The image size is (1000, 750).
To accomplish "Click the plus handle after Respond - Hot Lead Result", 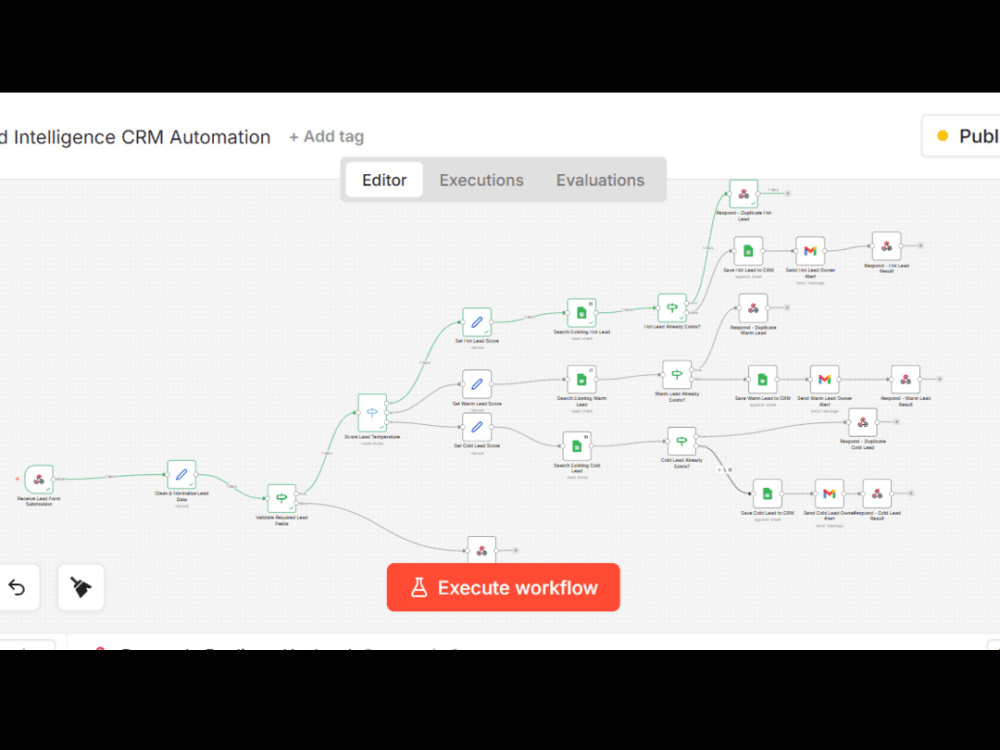I will tap(921, 246).
